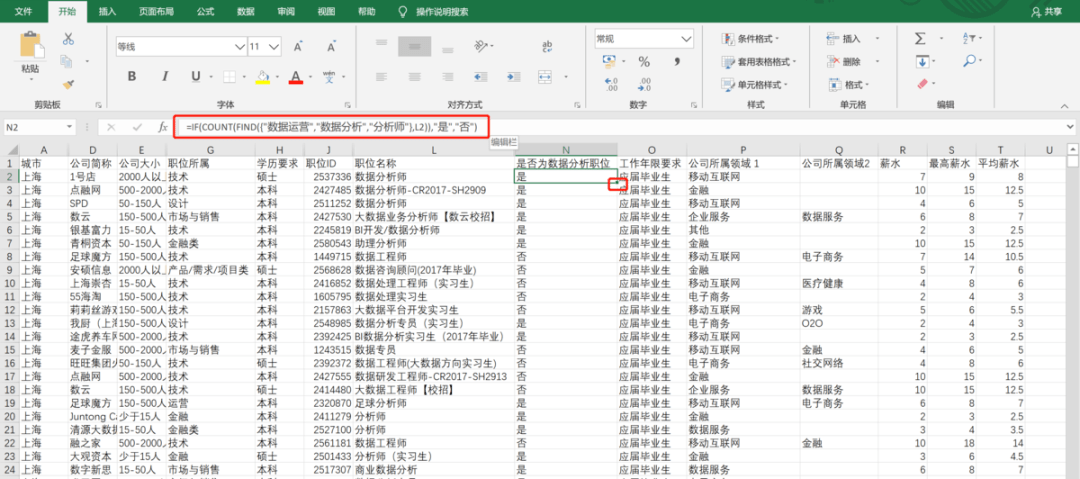Toggle Italic formatting in the font group
The height and width of the screenshot is (479, 1080).
[x=163, y=76]
